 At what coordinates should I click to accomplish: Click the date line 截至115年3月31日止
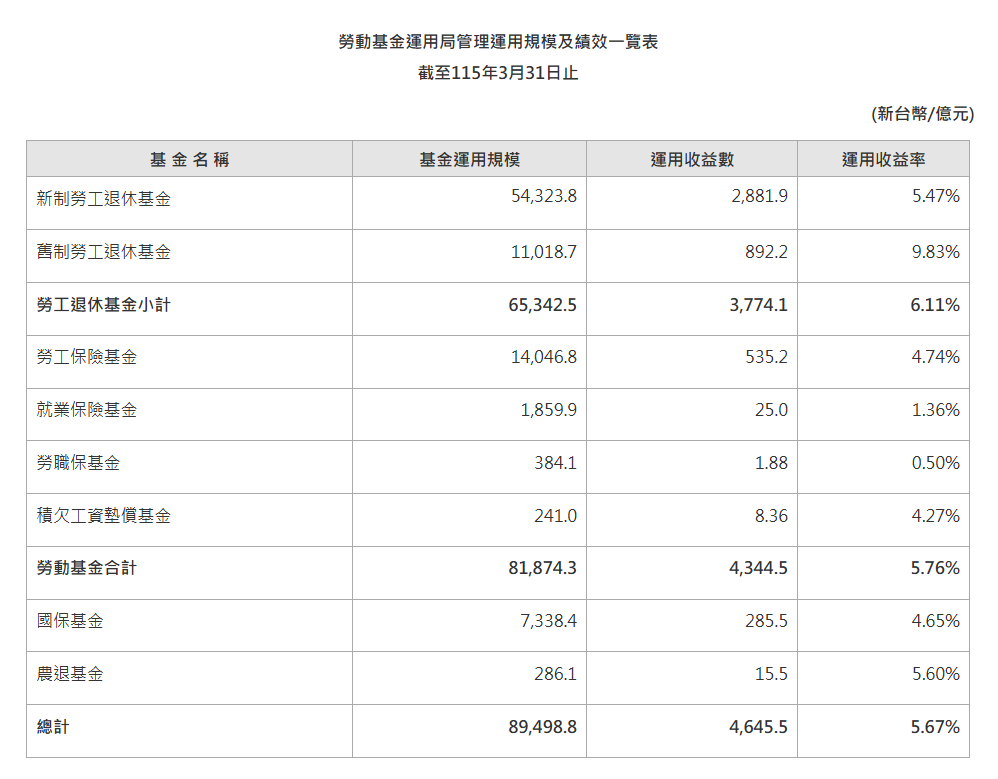[x=498, y=73]
